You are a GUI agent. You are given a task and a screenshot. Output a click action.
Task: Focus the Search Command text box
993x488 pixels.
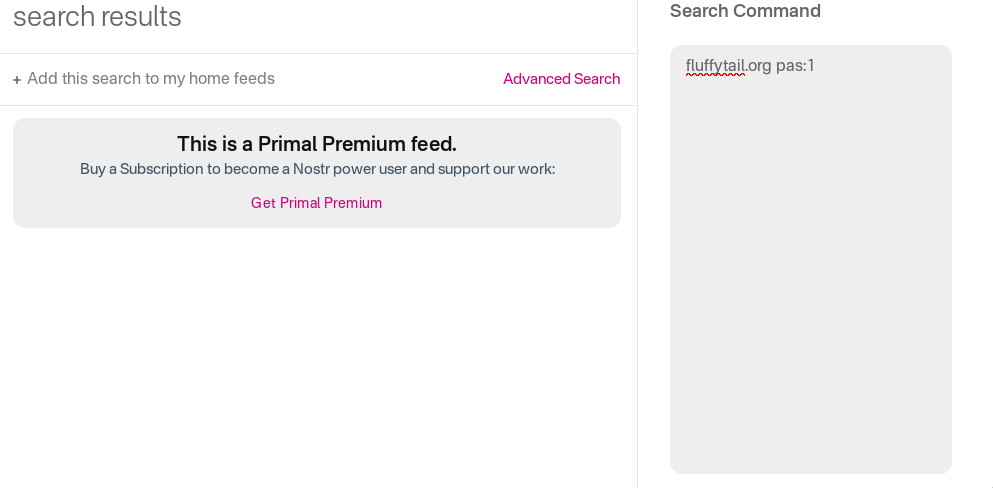[811, 259]
